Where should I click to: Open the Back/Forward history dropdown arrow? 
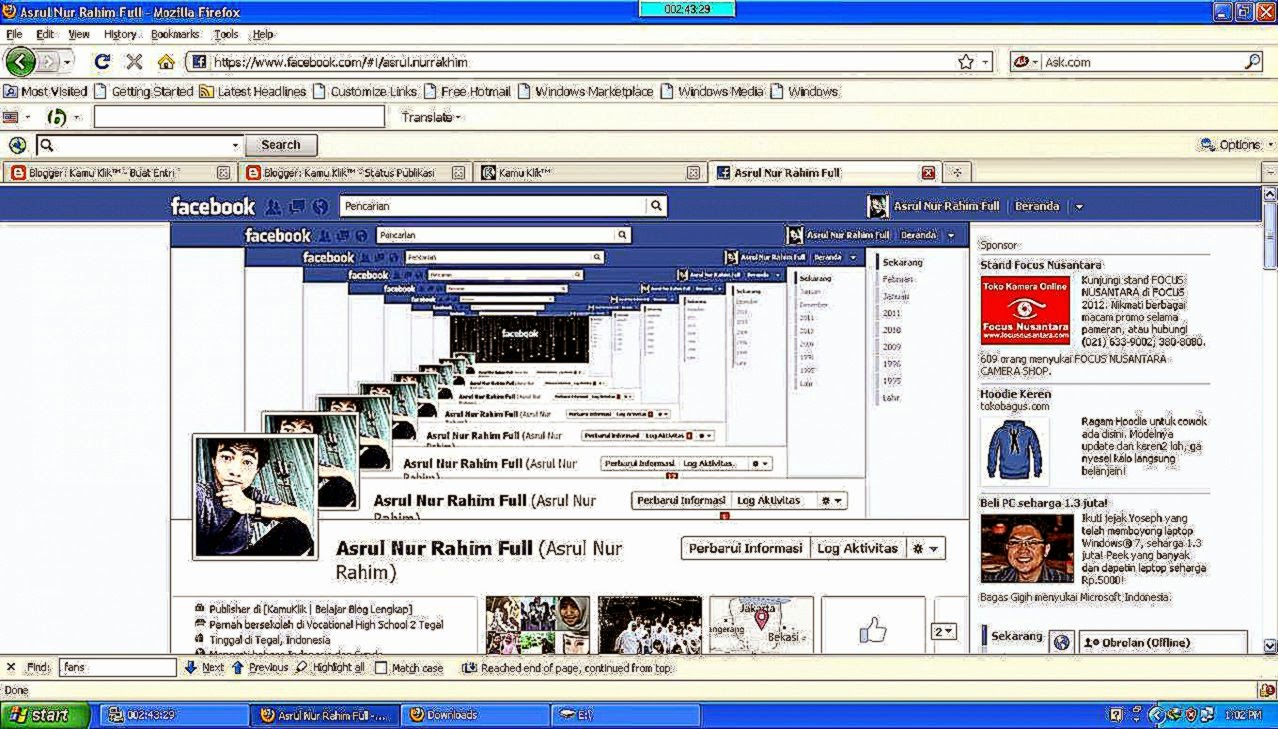[68, 62]
